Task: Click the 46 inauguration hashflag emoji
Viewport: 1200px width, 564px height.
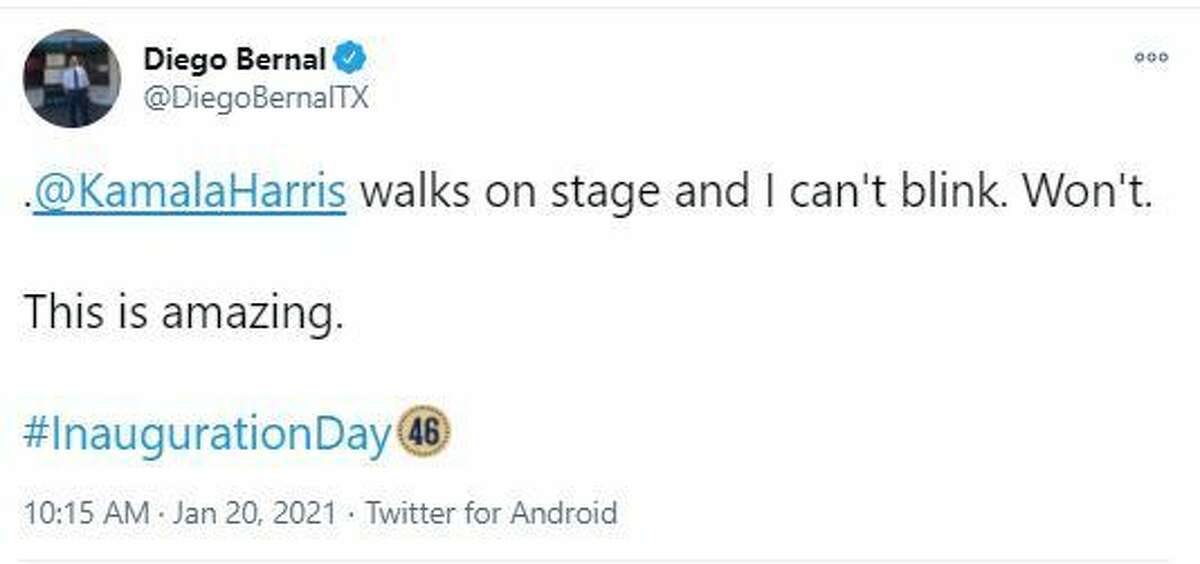Action: (x=424, y=432)
